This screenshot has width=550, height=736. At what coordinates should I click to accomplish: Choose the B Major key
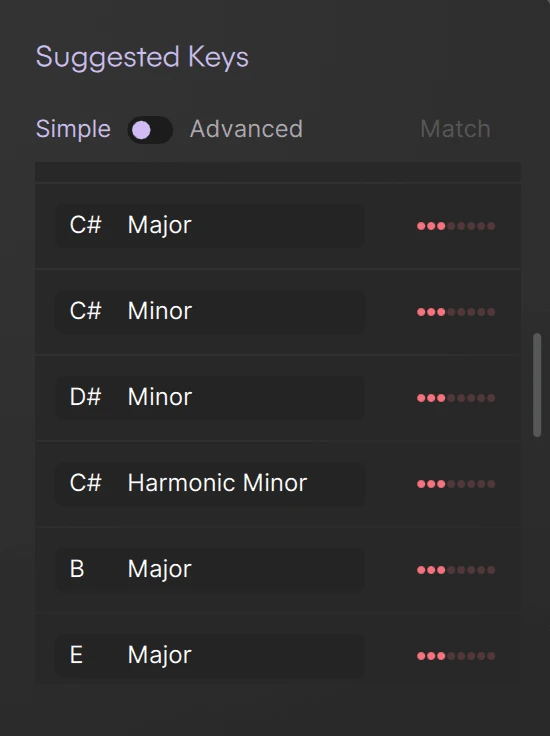(x=210, y=569)
